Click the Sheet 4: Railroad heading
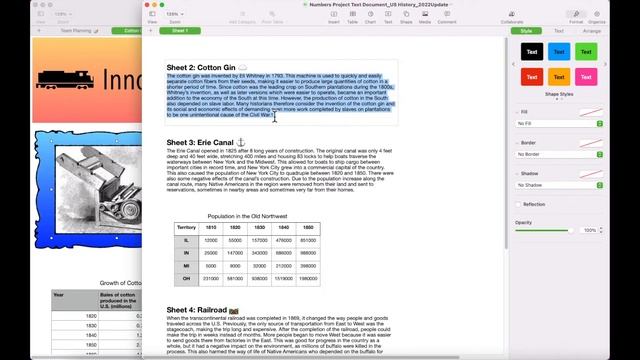The image size is (640, 360). pos(197,310)
